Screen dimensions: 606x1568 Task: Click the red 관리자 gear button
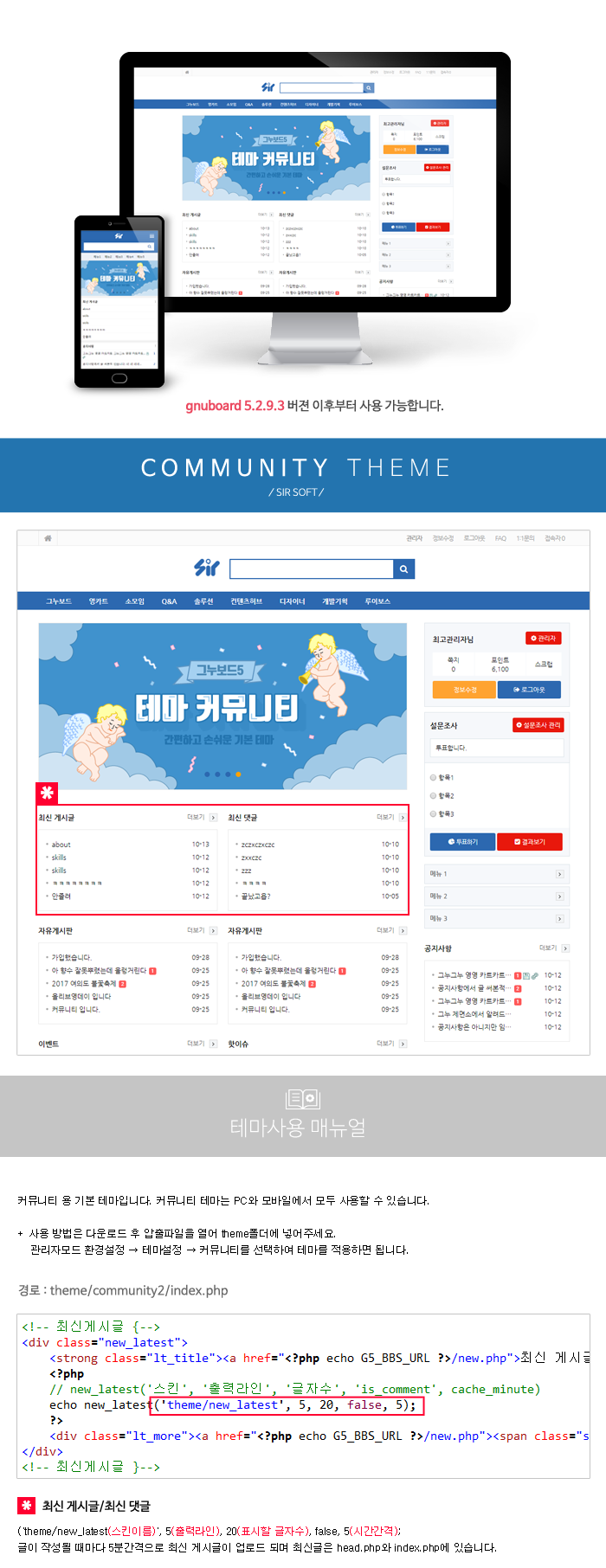pyautogui.click(x=543, y=639)
